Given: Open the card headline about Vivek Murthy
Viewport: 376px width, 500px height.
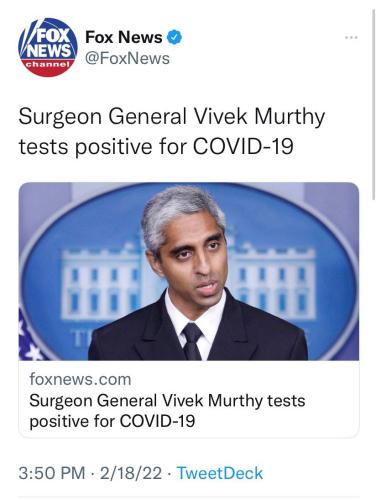Looking at the screenshot, I should pyautogui.click(x=167, y=411).
